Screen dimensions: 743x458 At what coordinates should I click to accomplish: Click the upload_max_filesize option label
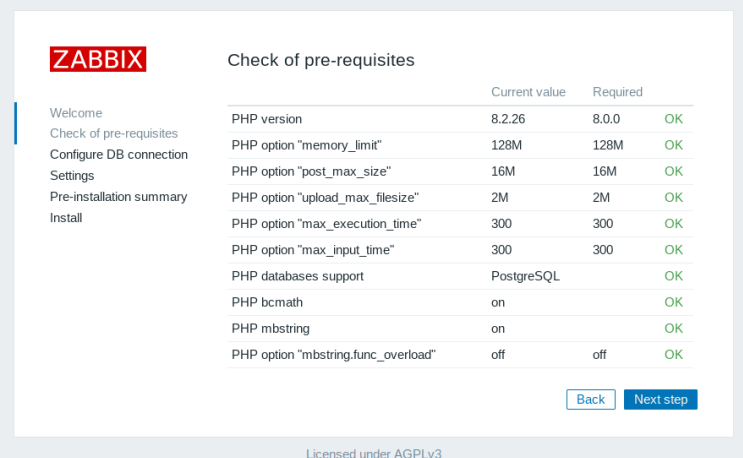tap(325, 197)
